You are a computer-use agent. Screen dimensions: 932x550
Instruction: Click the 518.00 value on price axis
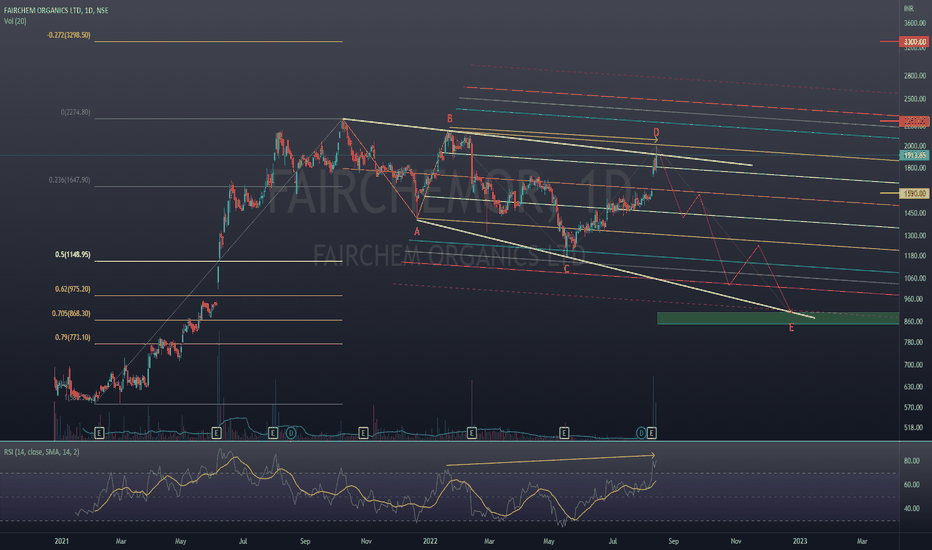[x=914, y=428]
